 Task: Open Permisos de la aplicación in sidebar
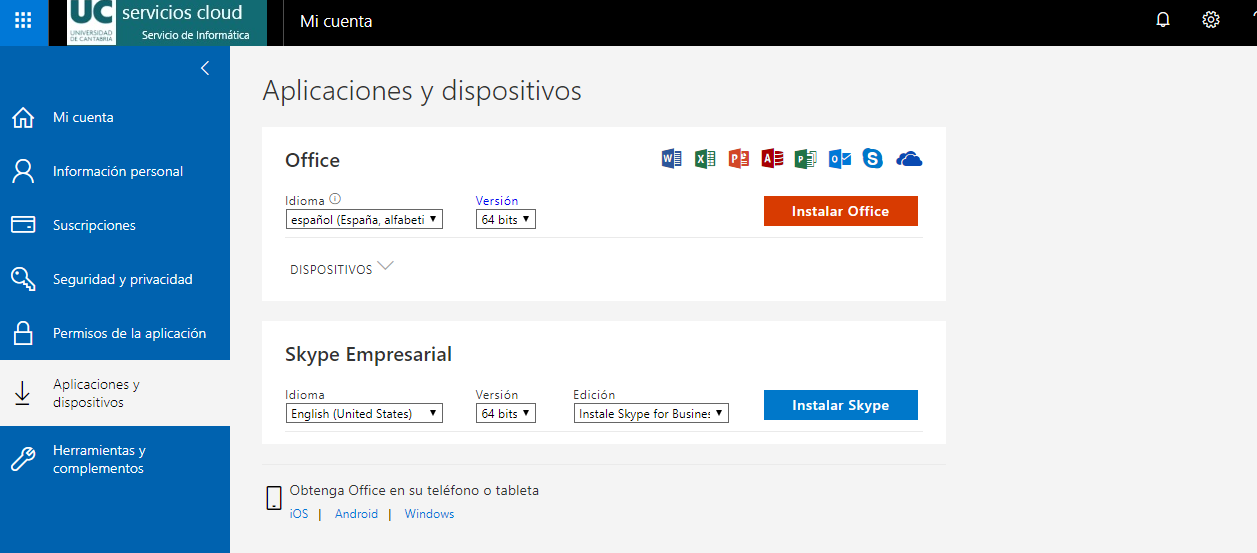(x=115, y=333)
